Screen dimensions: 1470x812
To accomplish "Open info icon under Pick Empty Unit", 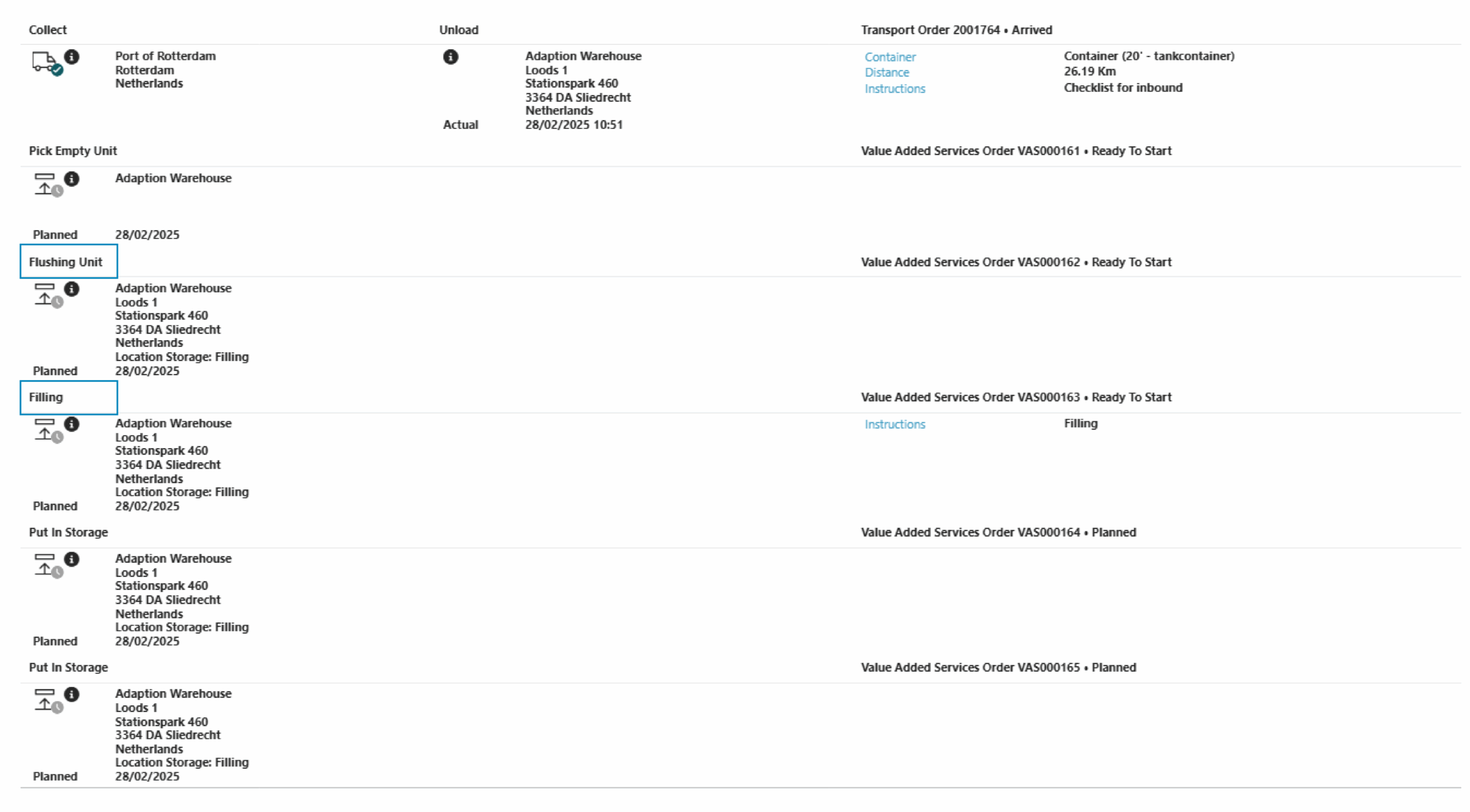I will [x=72, y=179].
